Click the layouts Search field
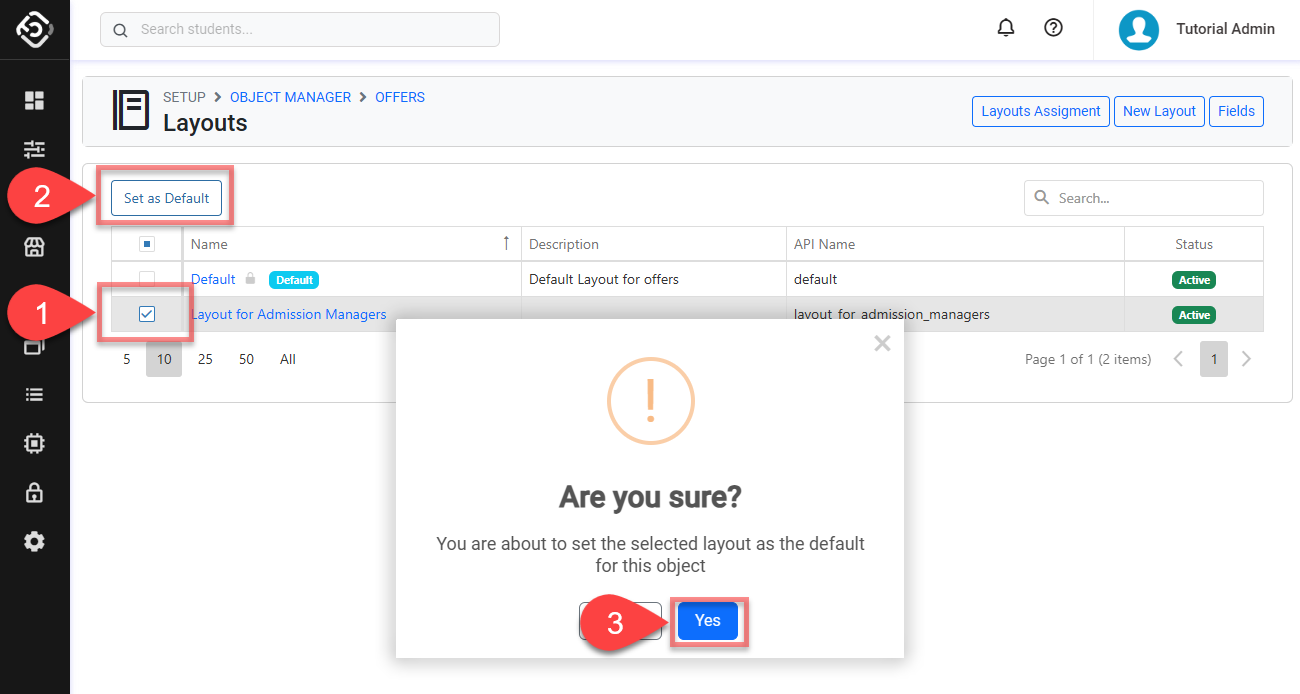The image size is (1300, 694). [1150, 198]
